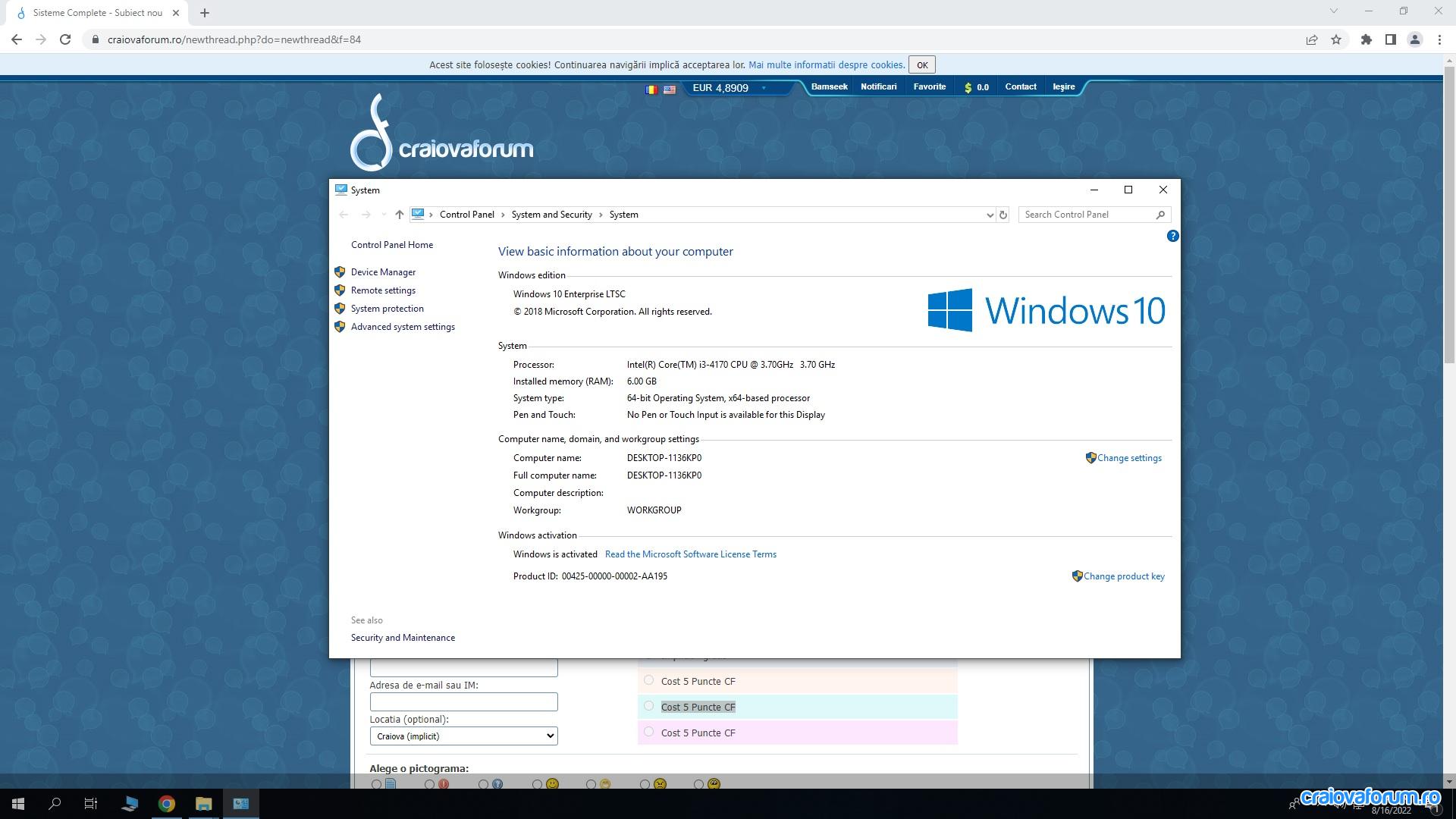Switch site language to Romanian flag

(x=651, y=89)
